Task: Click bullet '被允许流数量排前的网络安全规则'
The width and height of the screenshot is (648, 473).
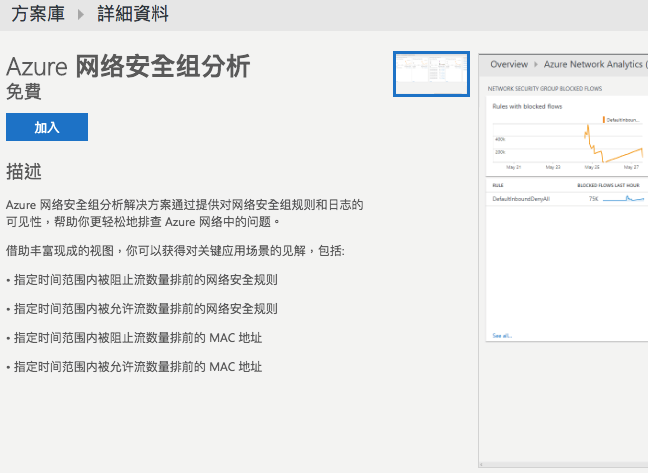Action: [x=142, y=309]
